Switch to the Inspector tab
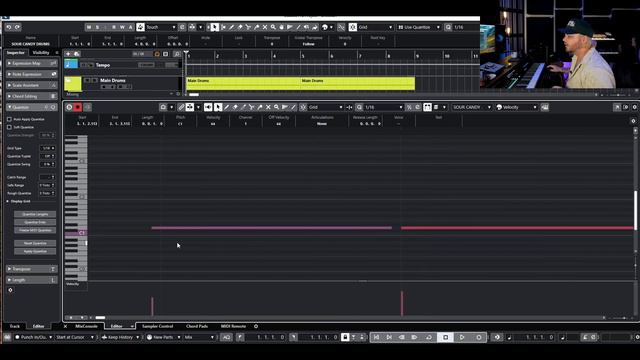This screenshot has height=360, width=640. [16, 53]
